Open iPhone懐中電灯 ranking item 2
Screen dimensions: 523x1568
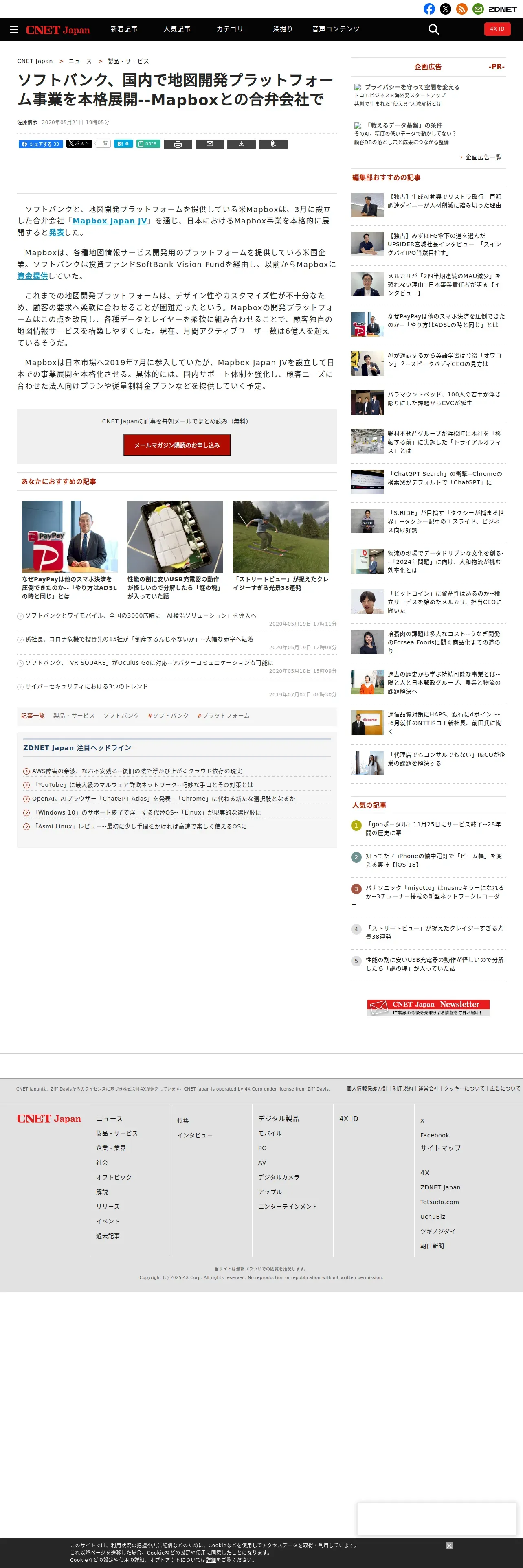pyautogui.click(x=435, y=860)
